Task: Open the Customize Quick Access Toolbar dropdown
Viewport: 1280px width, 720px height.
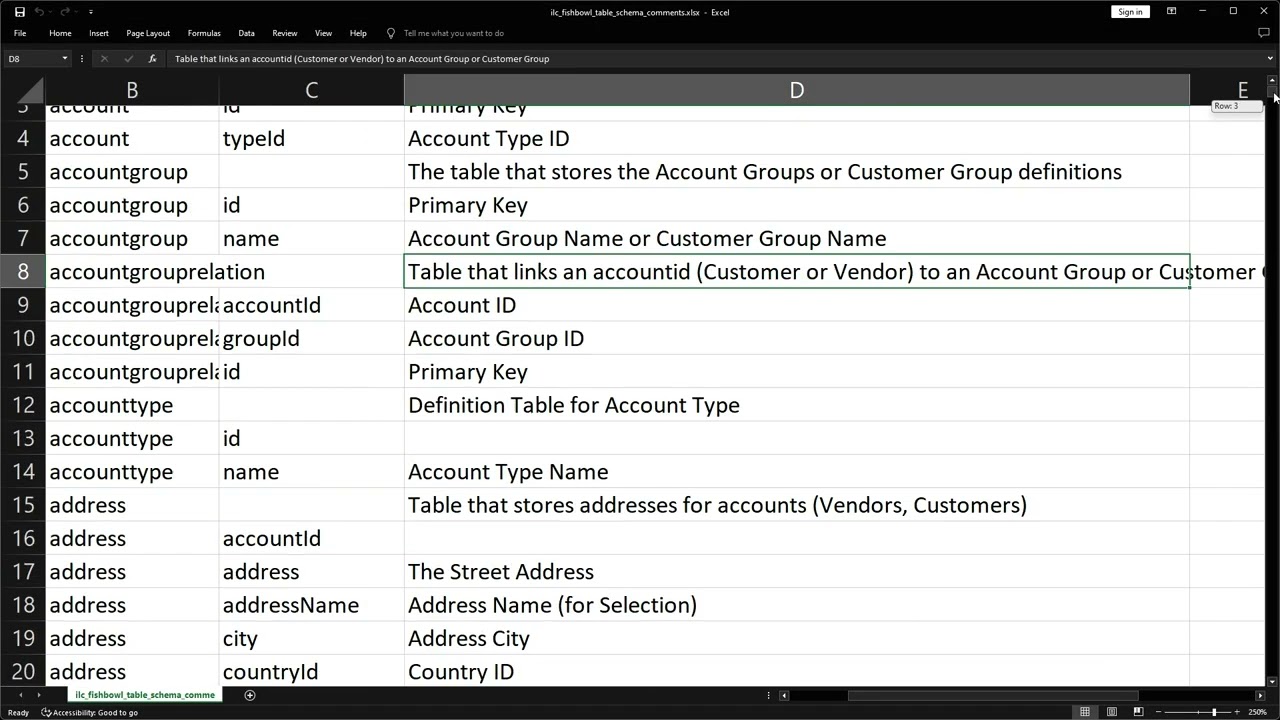Action: pyautogui.click(x=91, y=12)
